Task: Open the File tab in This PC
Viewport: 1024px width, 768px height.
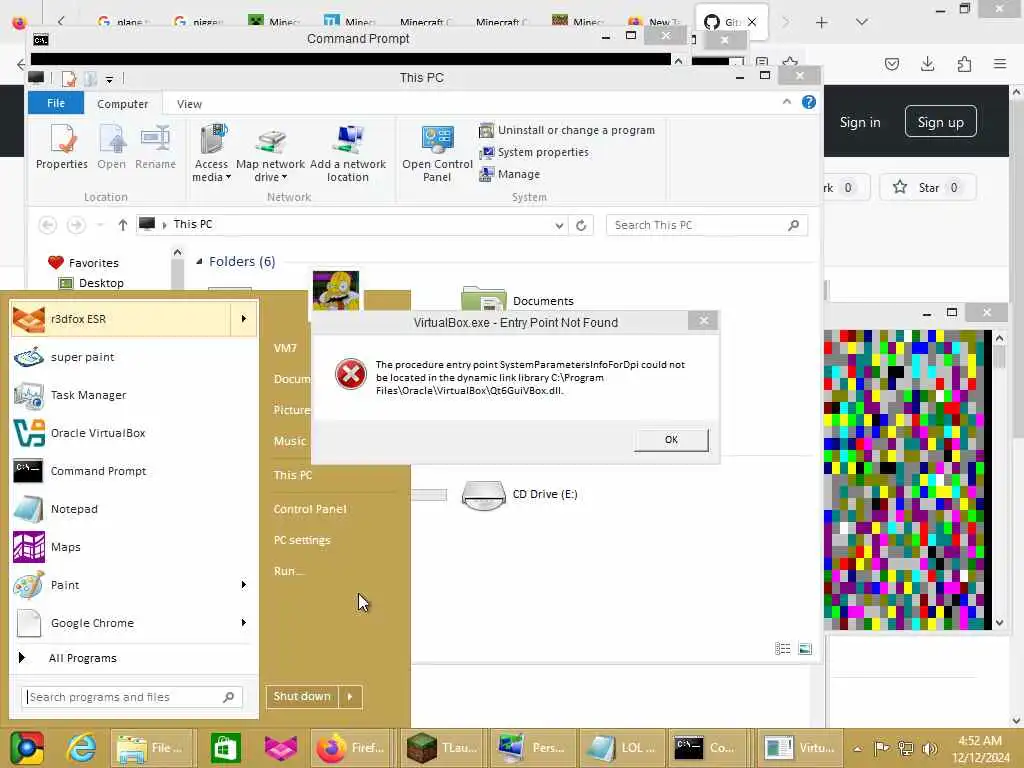Action: point(56,103)
